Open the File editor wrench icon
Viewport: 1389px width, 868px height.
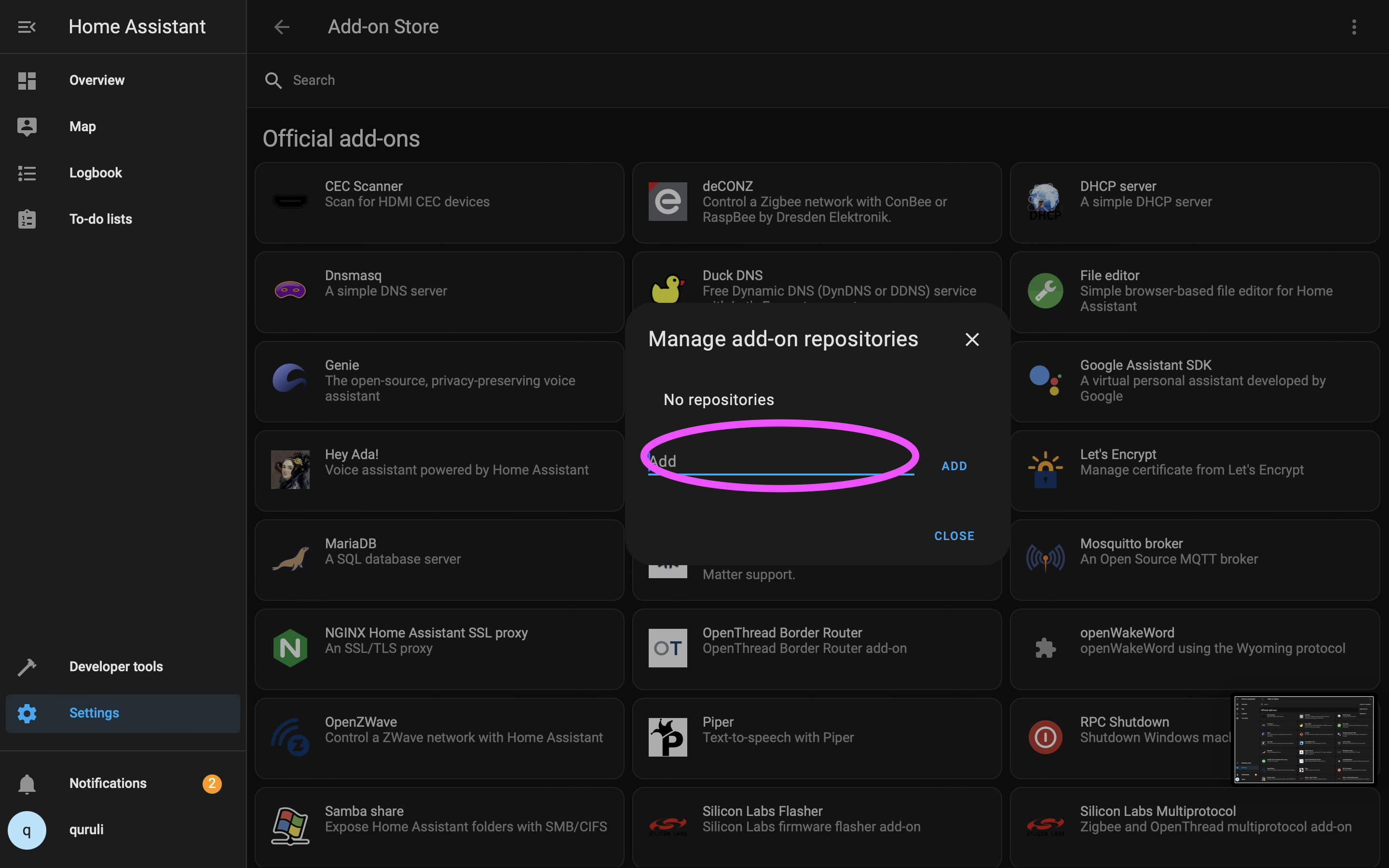1045,290
